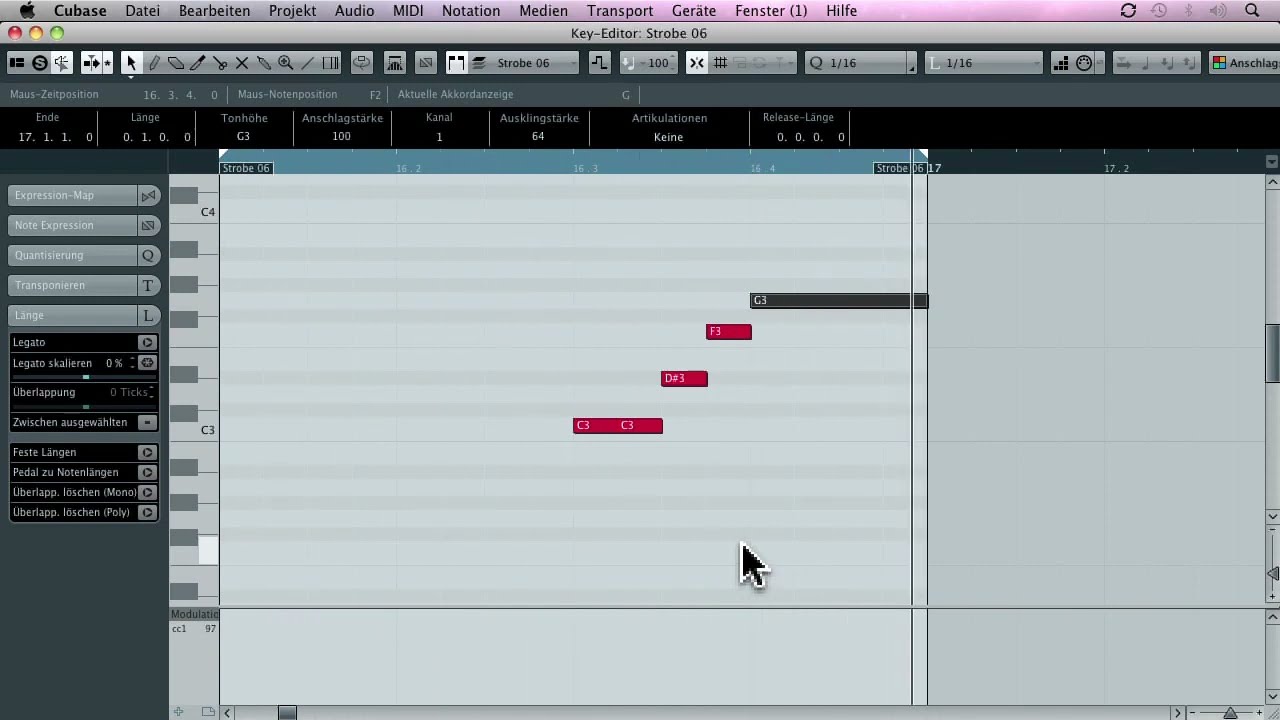The height and width of the screenshot is (720, 1280).
Task: Select the Trim tool
Action: tap(198, 63)
